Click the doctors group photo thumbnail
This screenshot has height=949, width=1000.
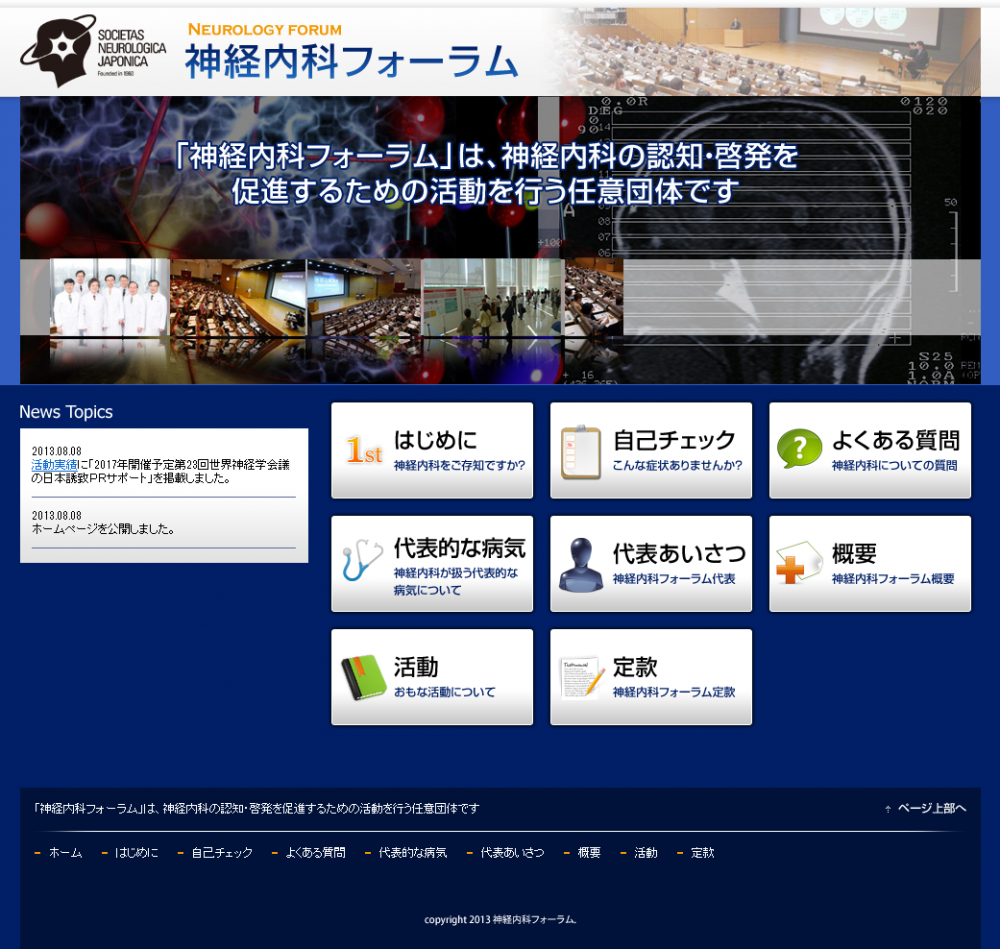109,297
